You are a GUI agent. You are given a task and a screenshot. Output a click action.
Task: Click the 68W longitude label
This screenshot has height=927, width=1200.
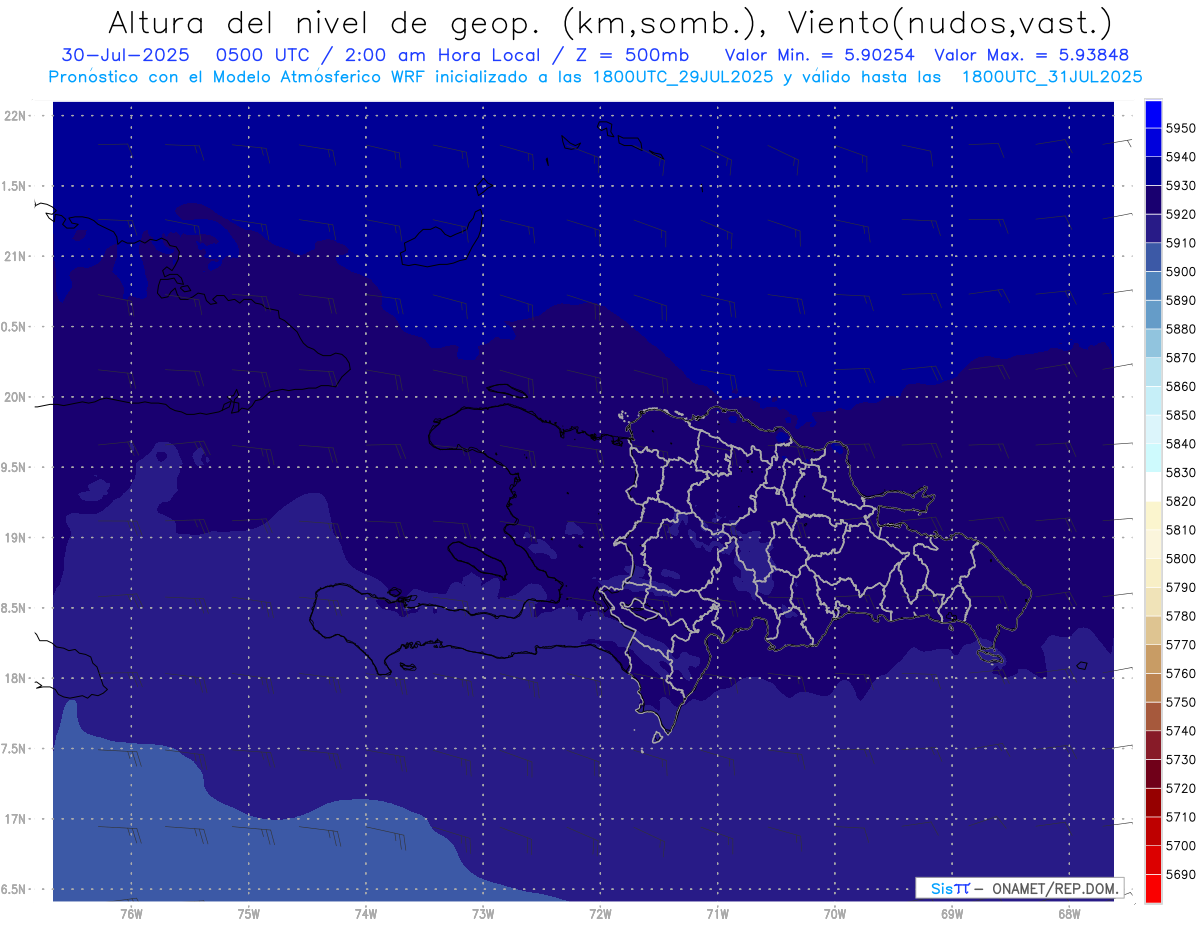[1069, 913]
